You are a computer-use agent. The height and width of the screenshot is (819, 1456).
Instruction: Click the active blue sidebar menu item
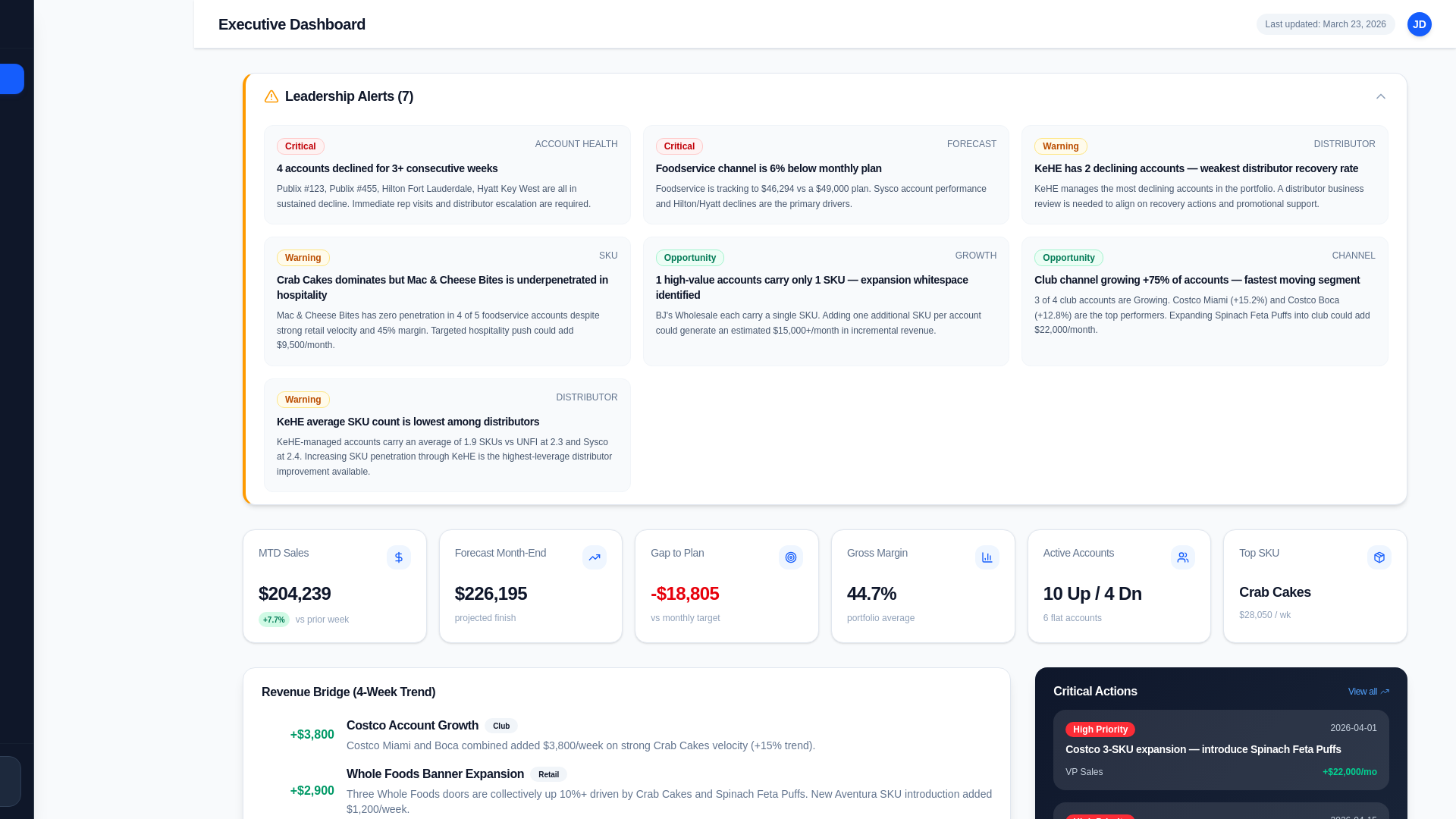pos(11,79)
